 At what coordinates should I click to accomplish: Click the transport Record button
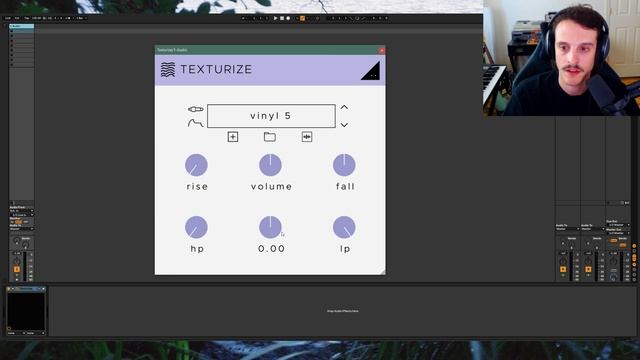[288, 18]
